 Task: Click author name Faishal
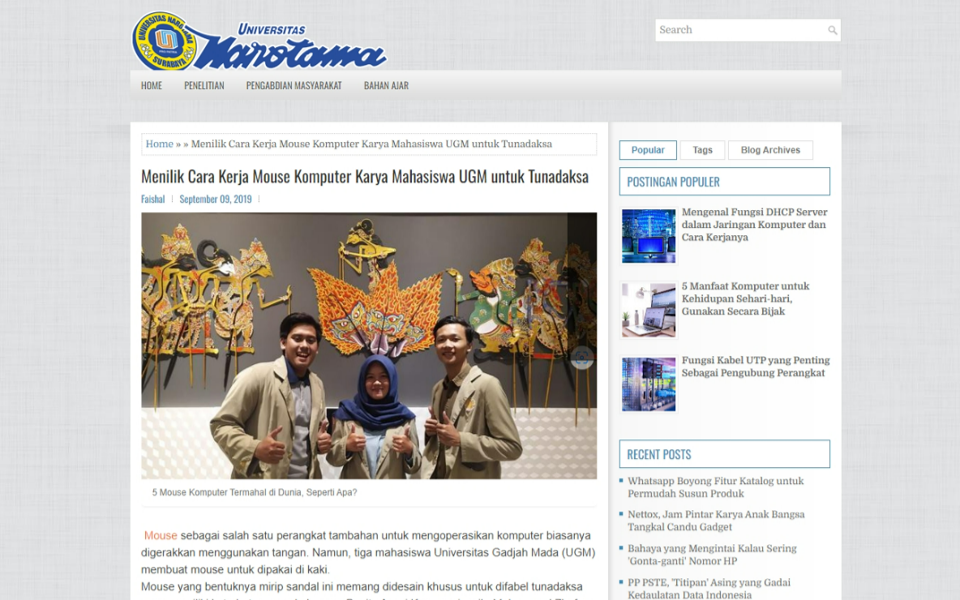click(x=153, y=199)
